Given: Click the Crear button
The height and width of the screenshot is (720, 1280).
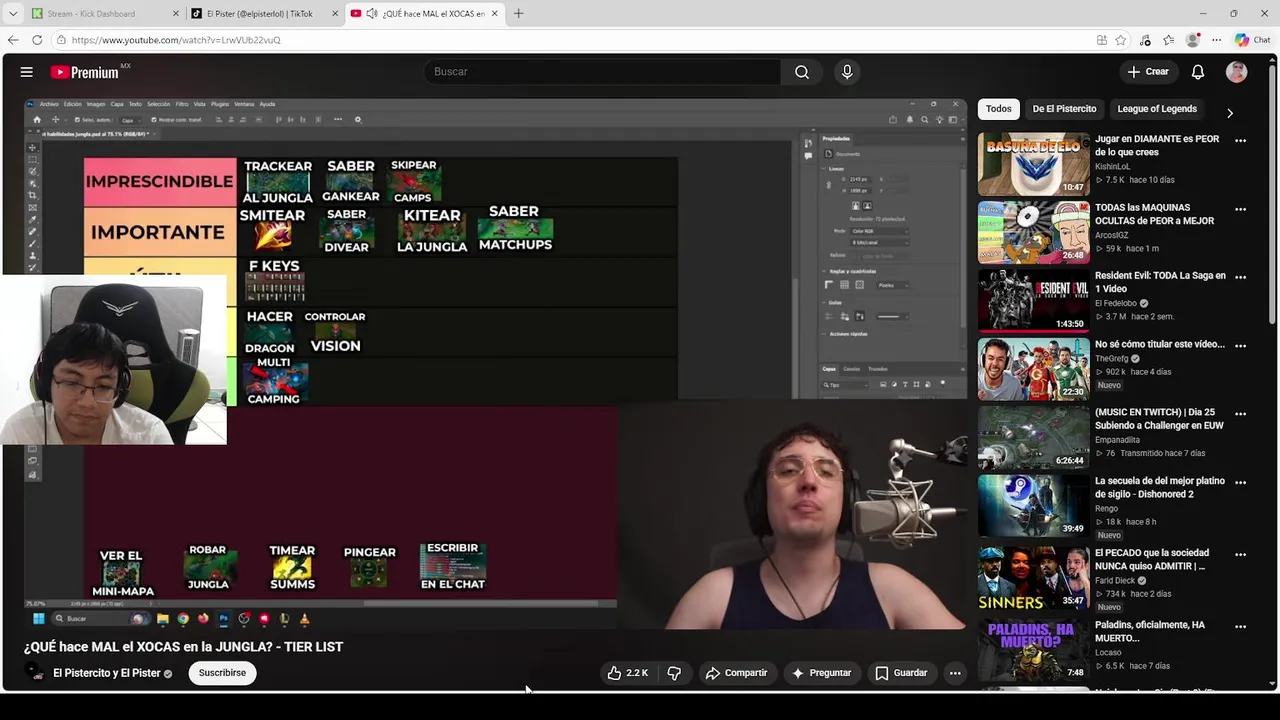Looking at the screenshot, I should [x=1148, y=72].
